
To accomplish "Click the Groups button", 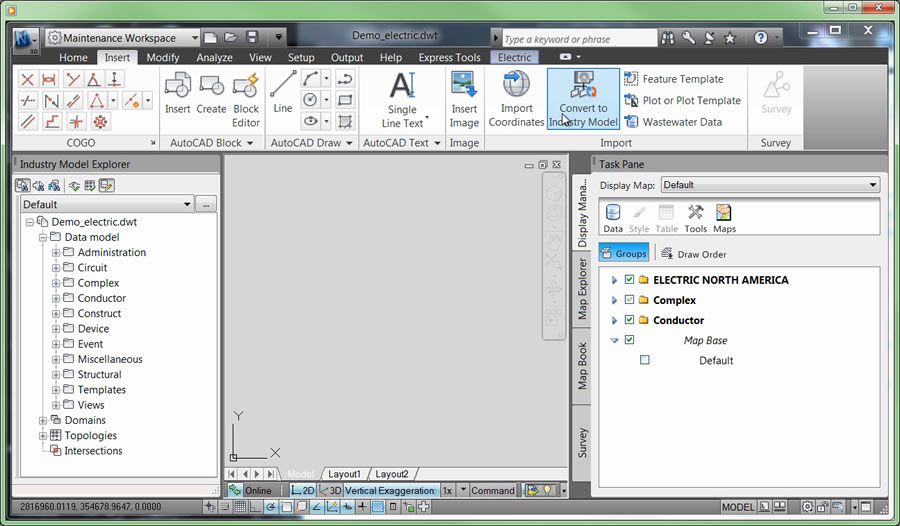I will 624,253.
